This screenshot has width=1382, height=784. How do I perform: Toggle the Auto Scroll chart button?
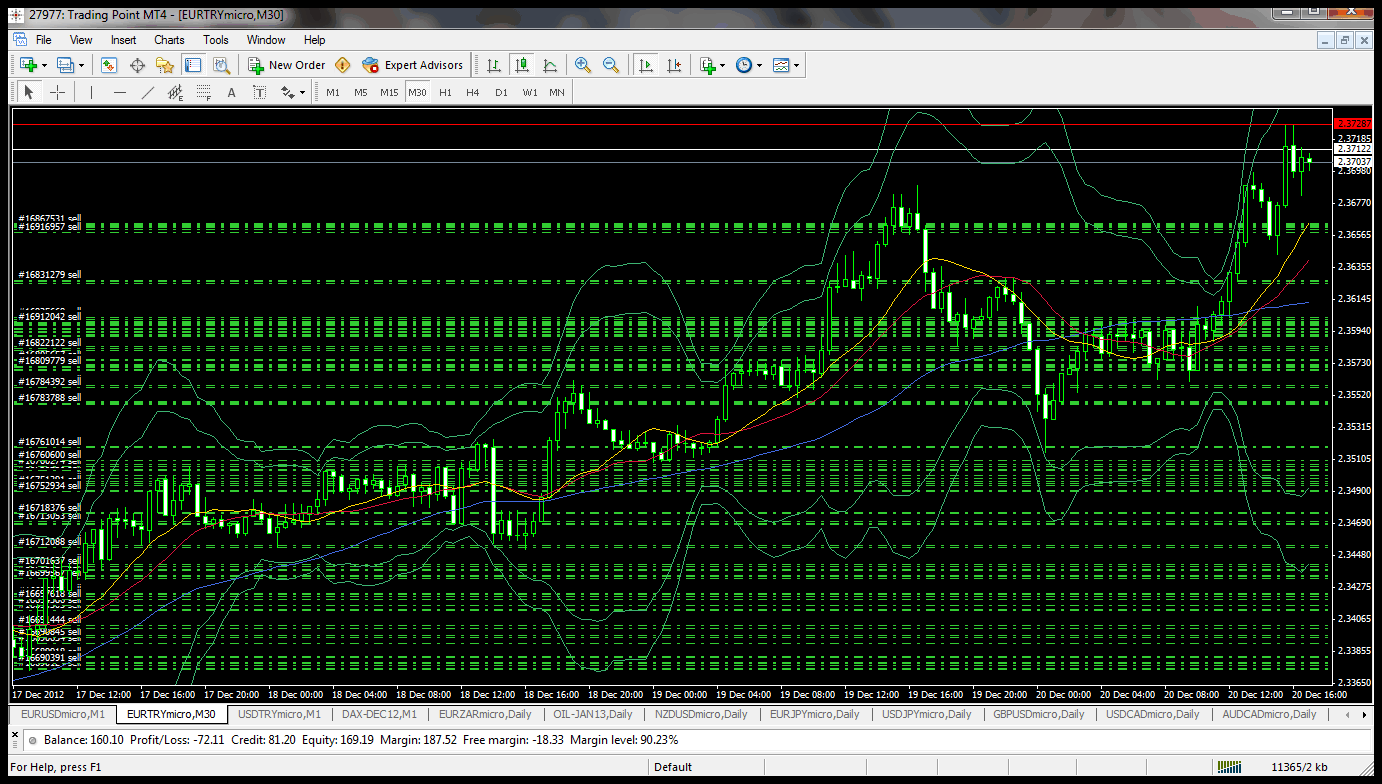646,65
